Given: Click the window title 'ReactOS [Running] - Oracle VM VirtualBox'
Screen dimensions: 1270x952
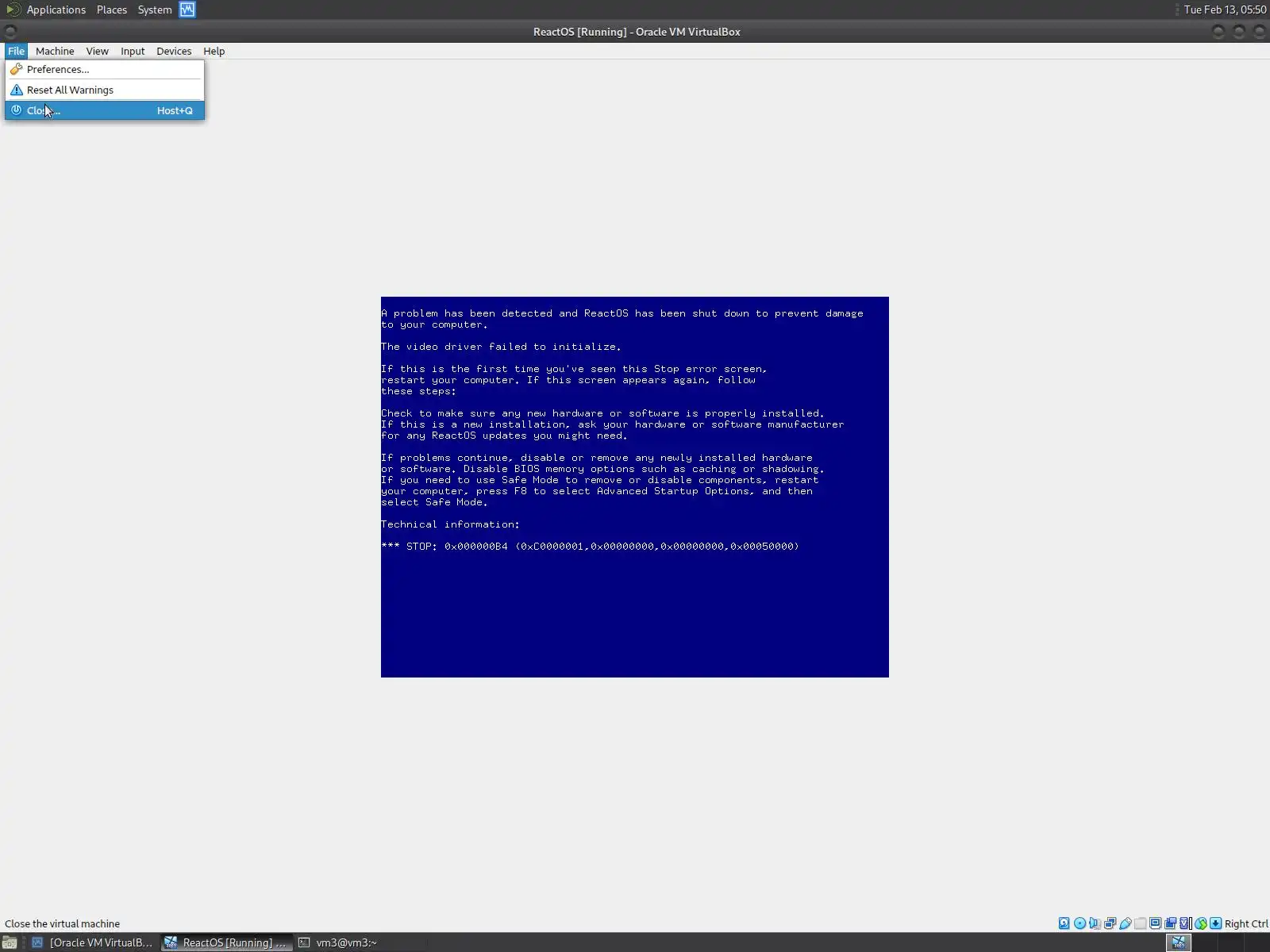Looking at the screenshot, I should click(637, 32).
